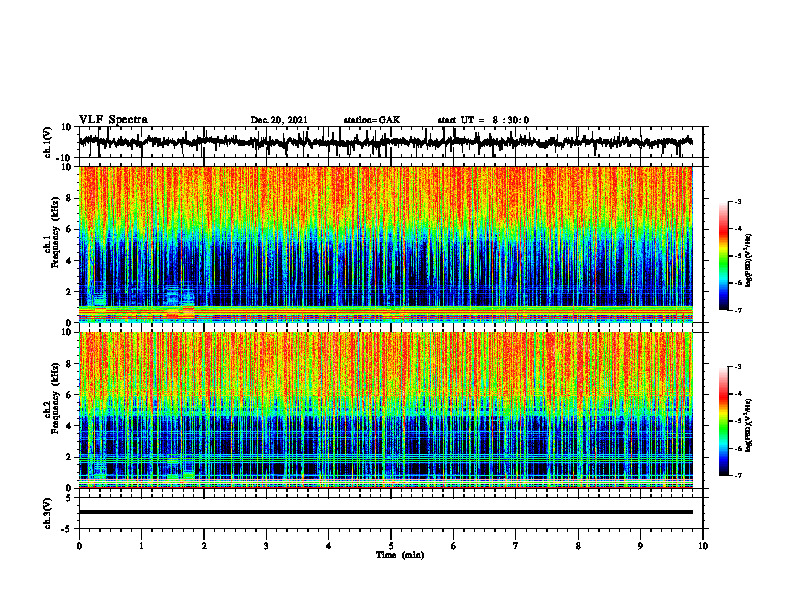Click the "-7" label on ch.2 color scale
The image size is (792, 612).
738,475
